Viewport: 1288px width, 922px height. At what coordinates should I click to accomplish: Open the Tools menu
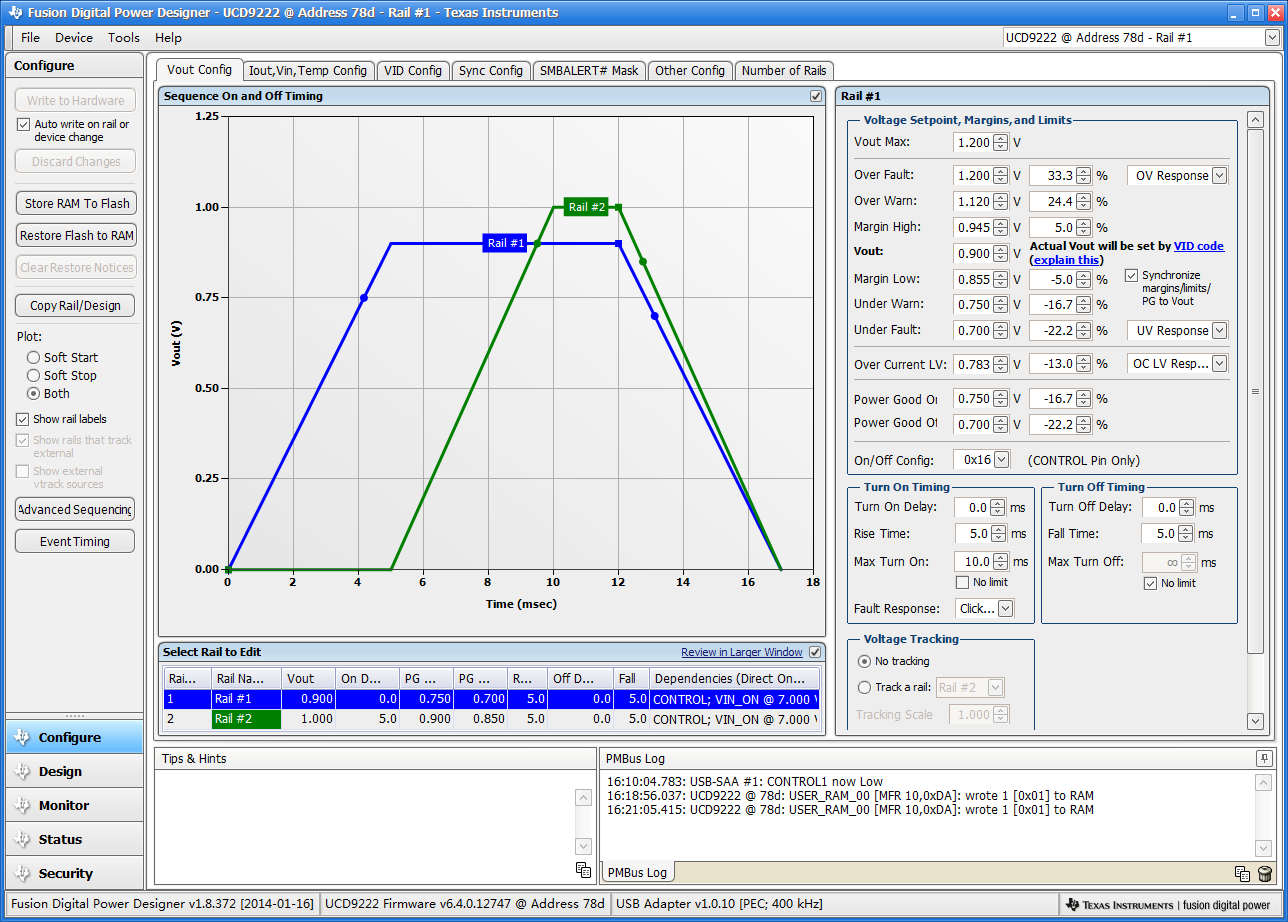124,37
